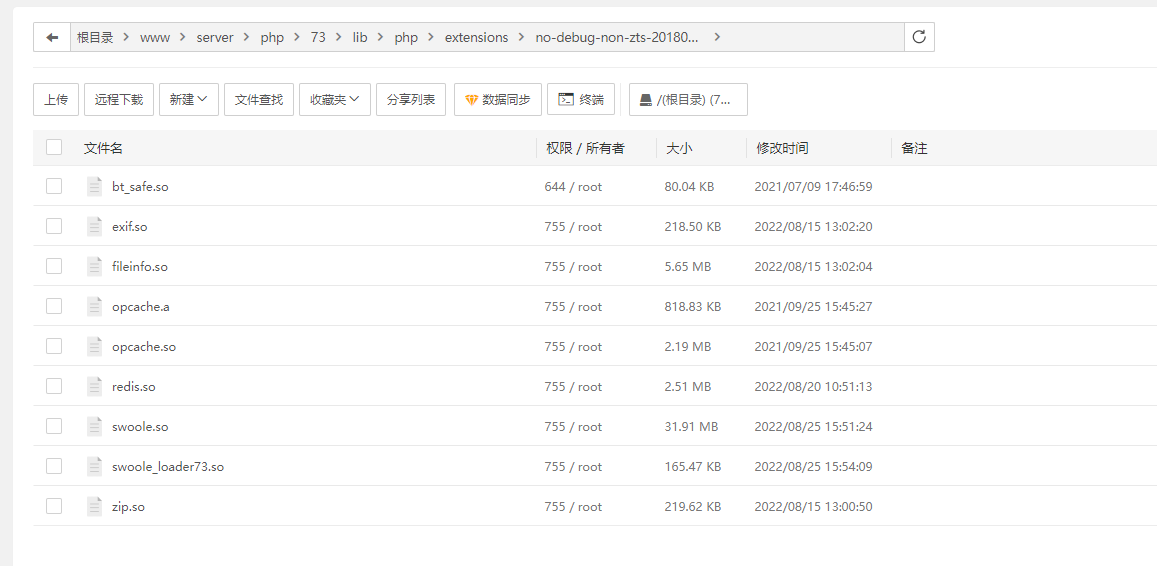Click size 218.50 KB of exif.so
Viewport: 1157px width, 566px height.
[693, 227]
